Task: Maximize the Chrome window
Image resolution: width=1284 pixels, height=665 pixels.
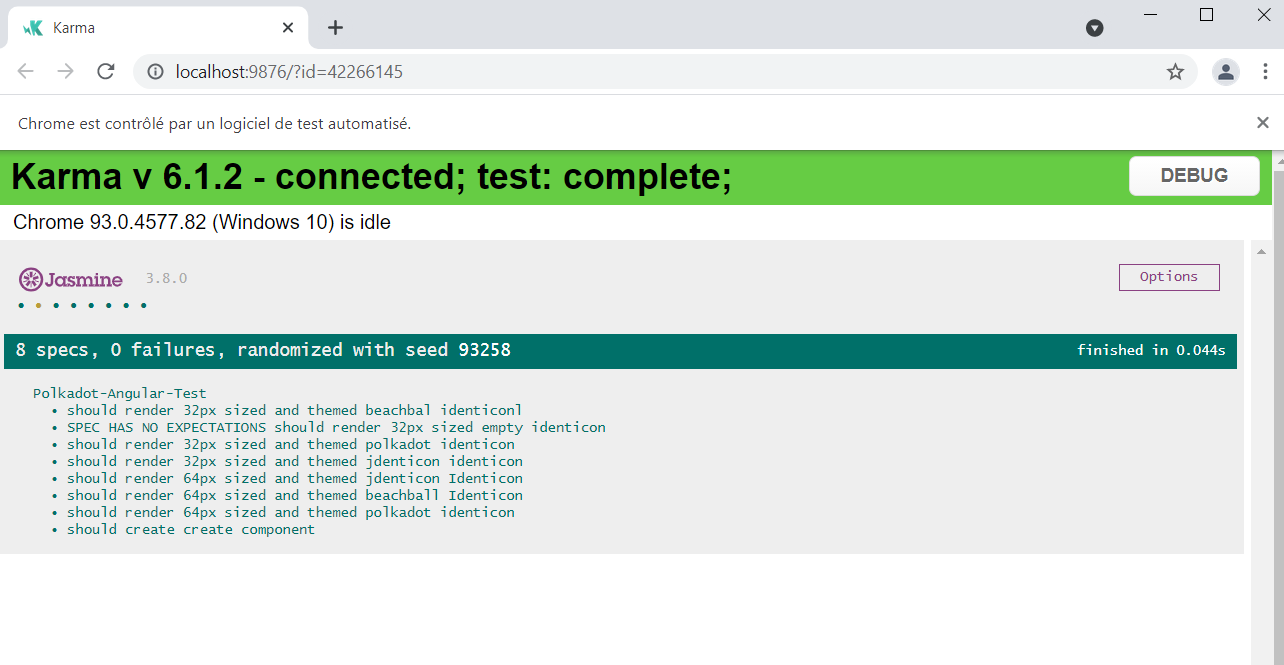Action: 1206,14
